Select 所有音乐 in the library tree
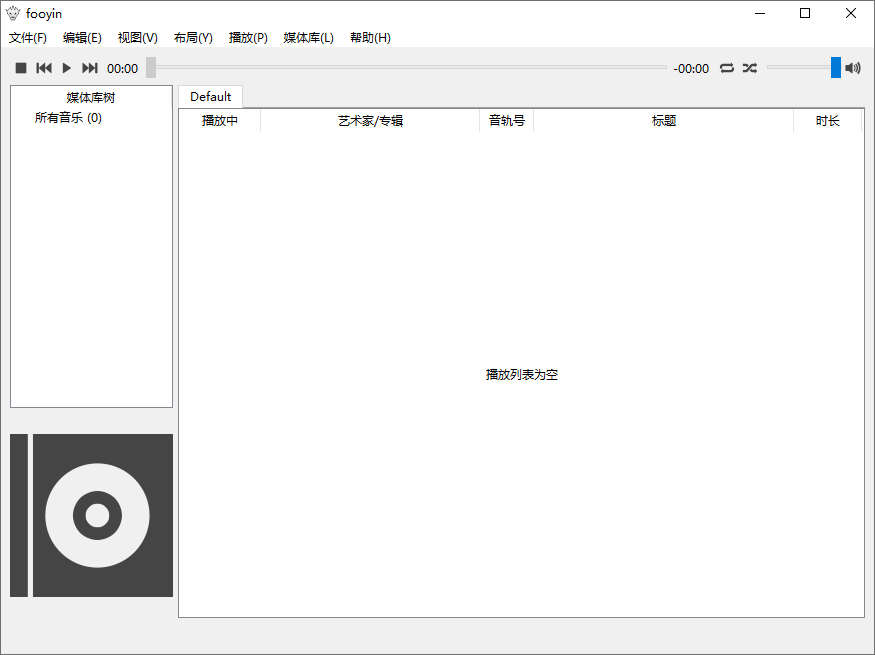This screenshot has height=655, width=875. click(68, 117)
